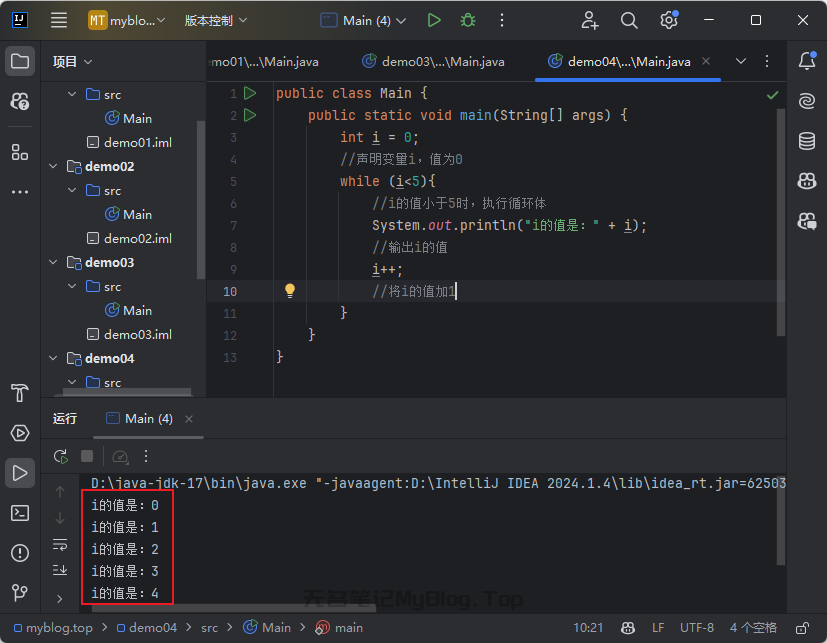Open the code with me icon
827x643 pixels.
(x=590, y=21)
